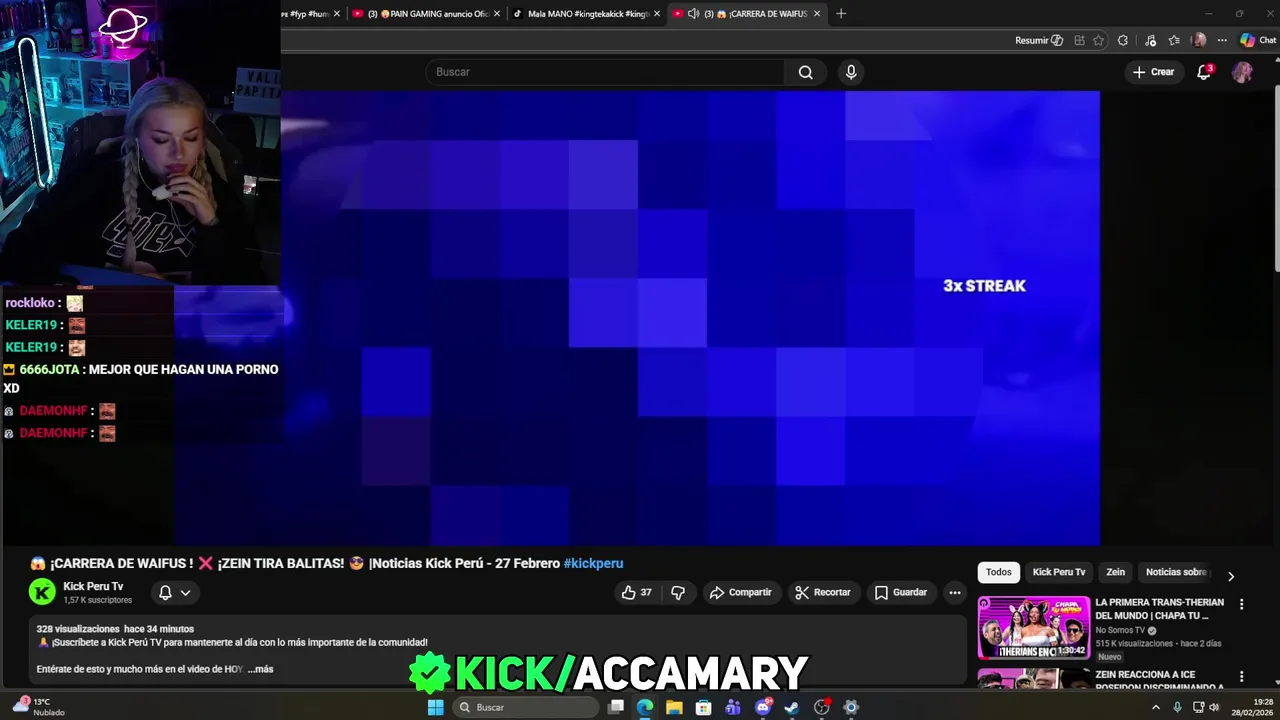Viewport: 1280px width, 720px height.
Task: Save video using Guardar button
Action: tap(900, 592)
